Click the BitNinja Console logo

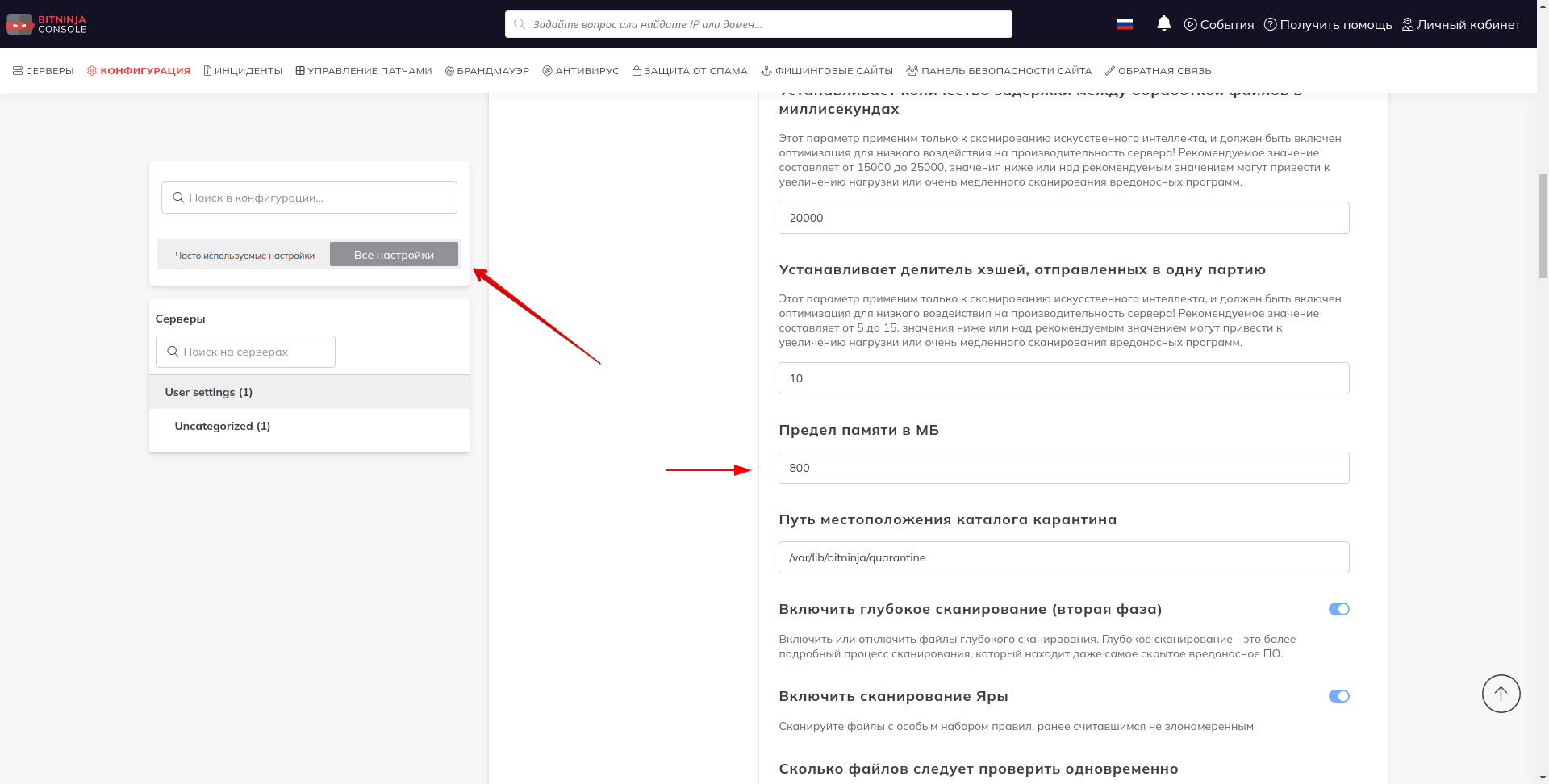(x=46, y=24)
